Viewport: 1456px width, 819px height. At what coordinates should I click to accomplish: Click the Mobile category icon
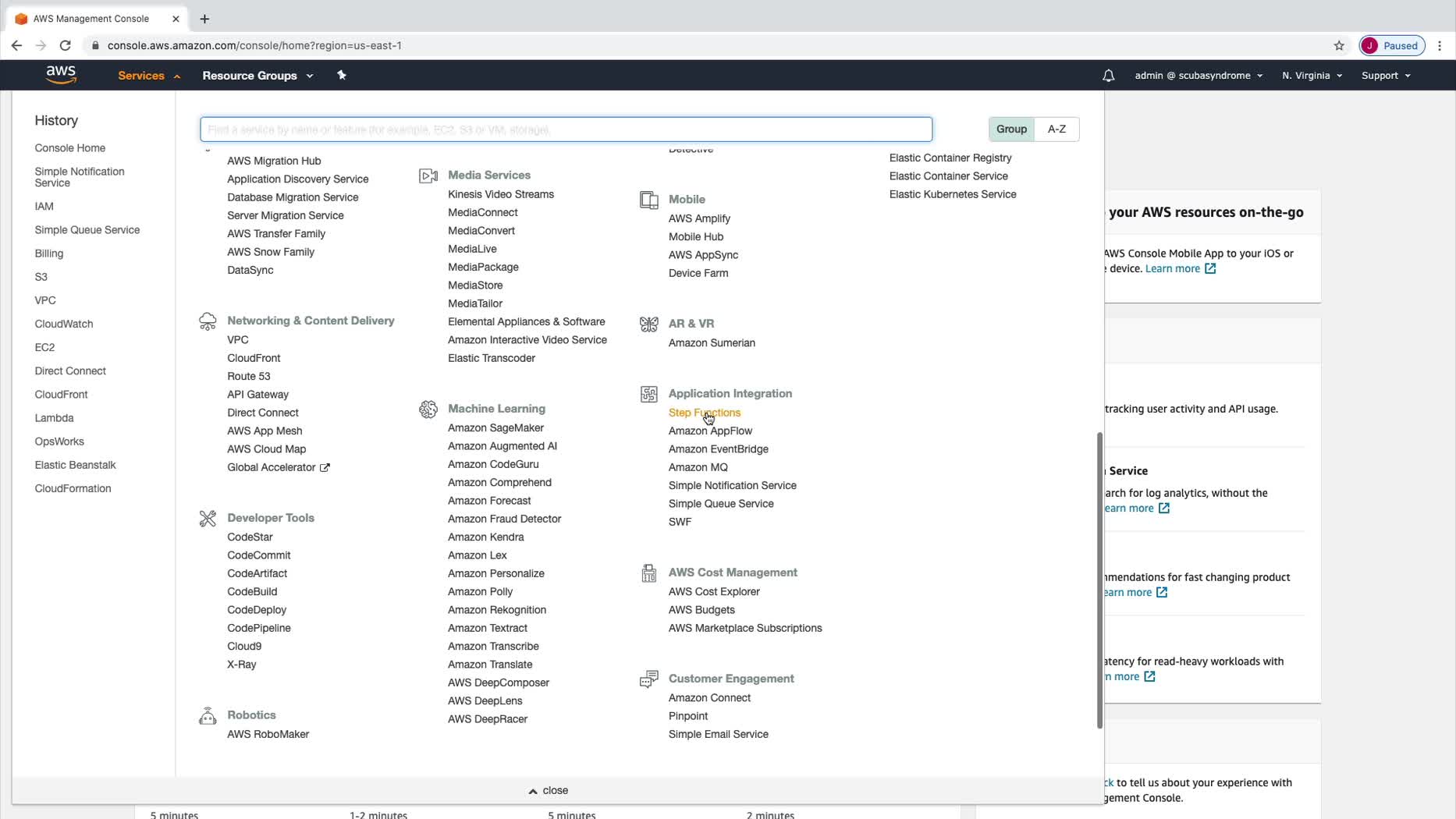[649, 200]
